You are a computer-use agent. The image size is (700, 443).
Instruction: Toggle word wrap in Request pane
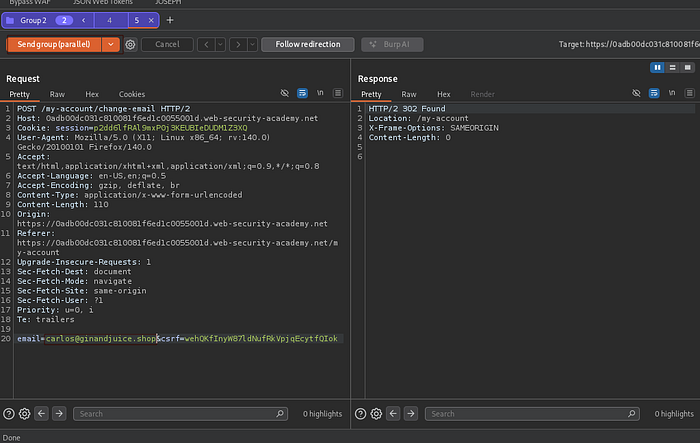tap(302, 93)
